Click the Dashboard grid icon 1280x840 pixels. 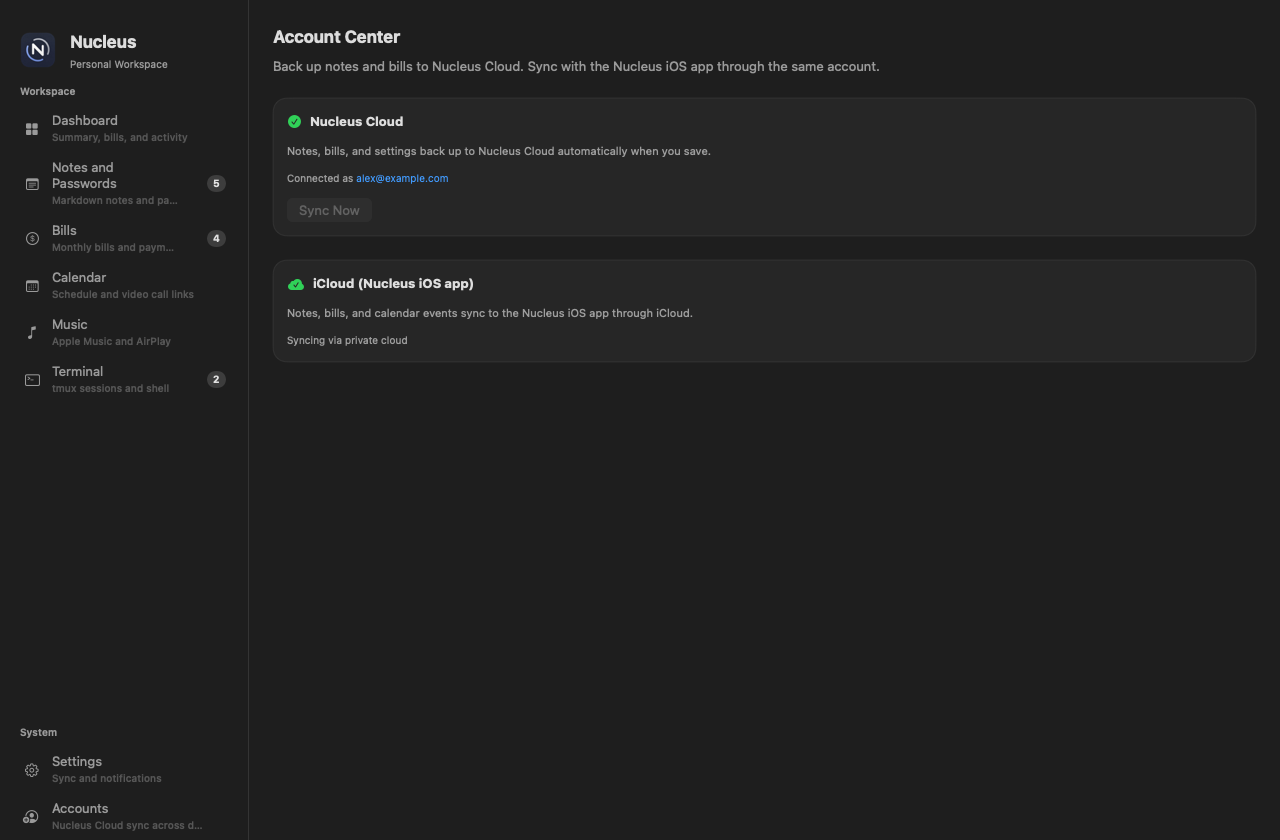coord(32,129)
